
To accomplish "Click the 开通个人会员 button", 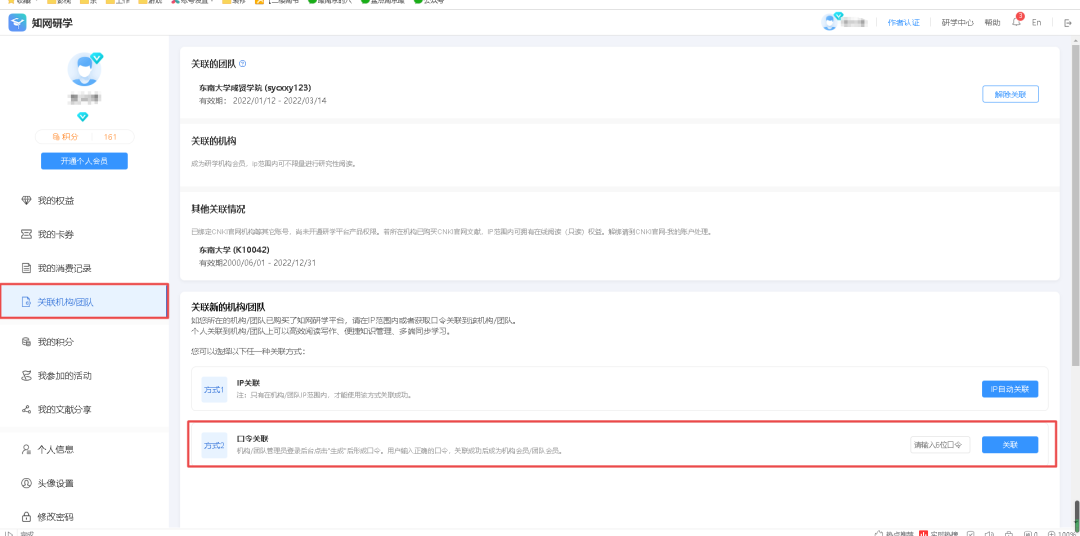I will (x=84, y=161).
